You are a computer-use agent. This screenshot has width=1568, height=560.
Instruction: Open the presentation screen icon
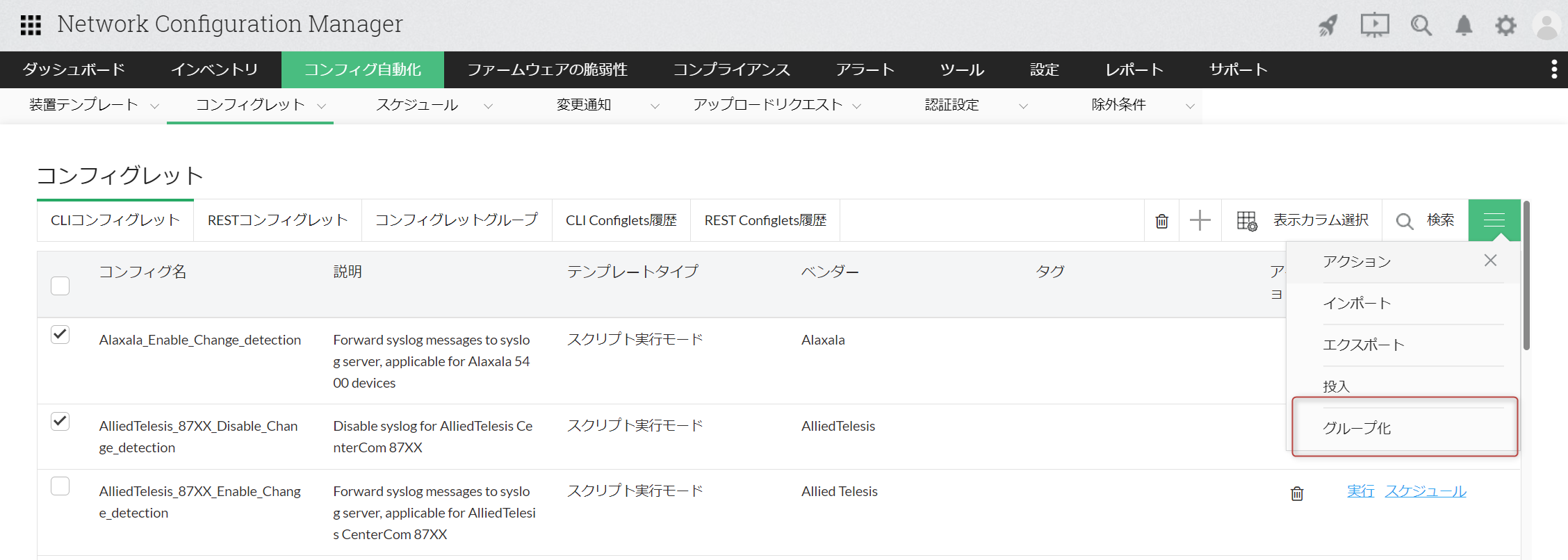[x=1374, y=26]
